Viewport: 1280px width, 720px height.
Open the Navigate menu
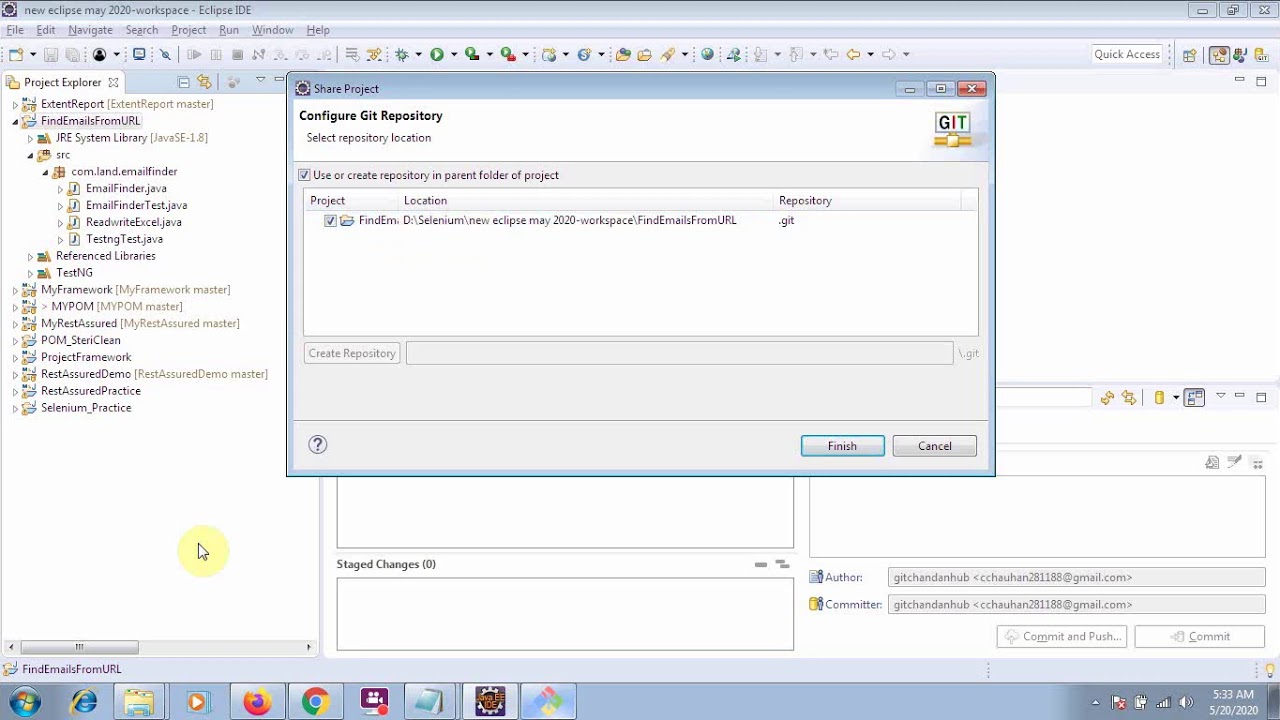click(90, 30)
